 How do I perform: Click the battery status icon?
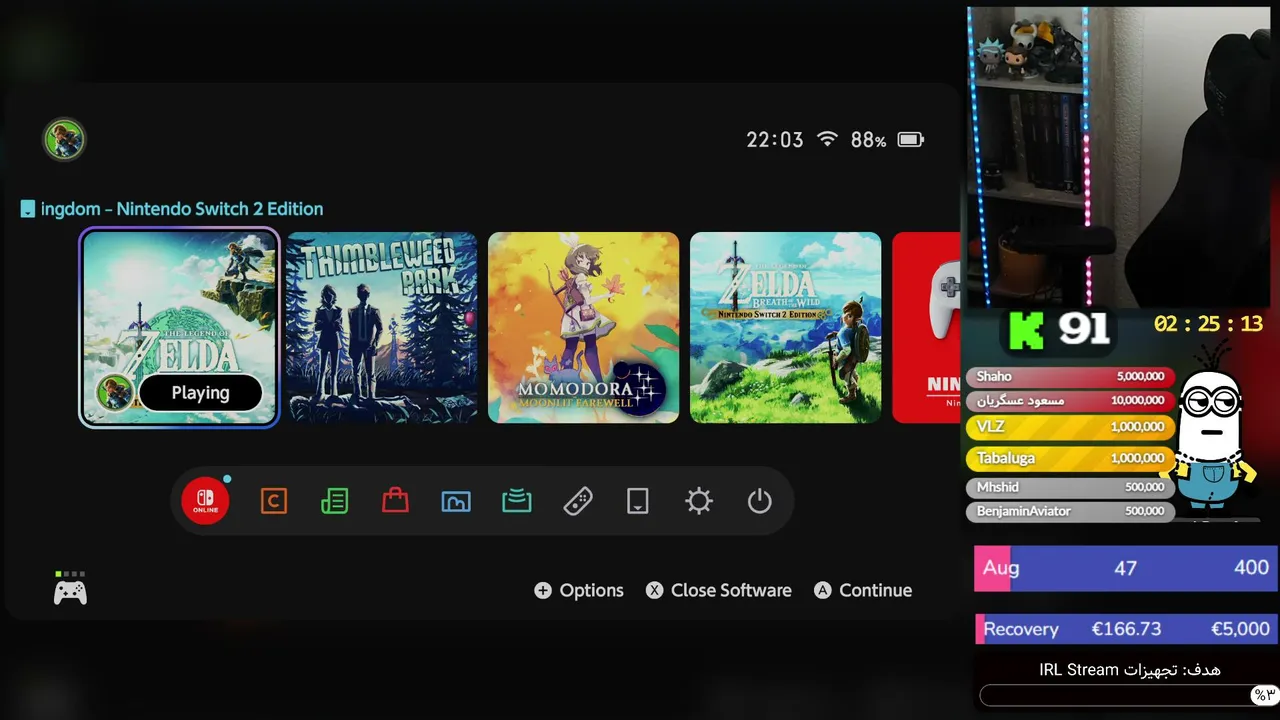911,140
